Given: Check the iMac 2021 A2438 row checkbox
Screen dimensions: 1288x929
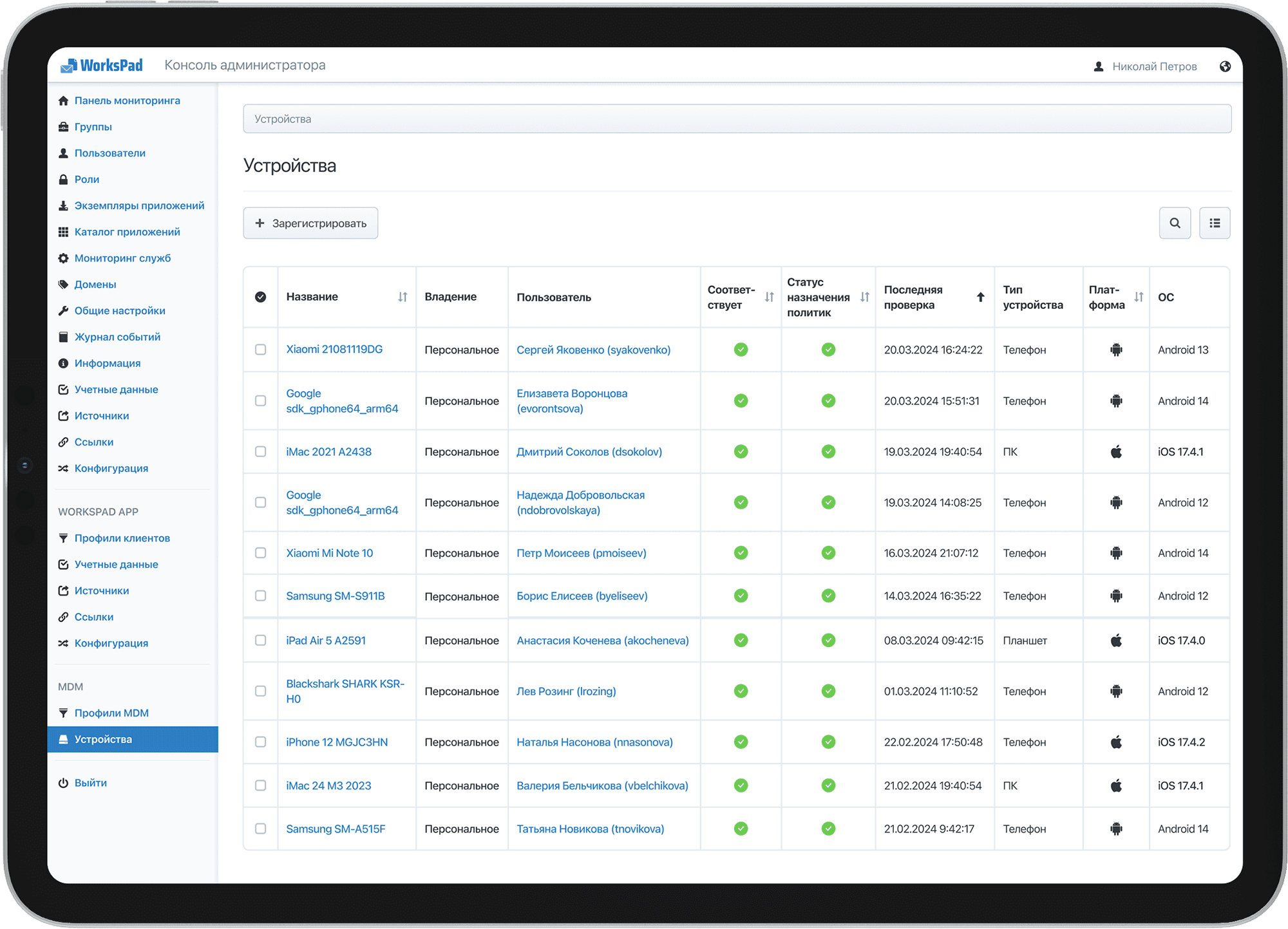Looking at the screenshot, I should click(261, 451).
